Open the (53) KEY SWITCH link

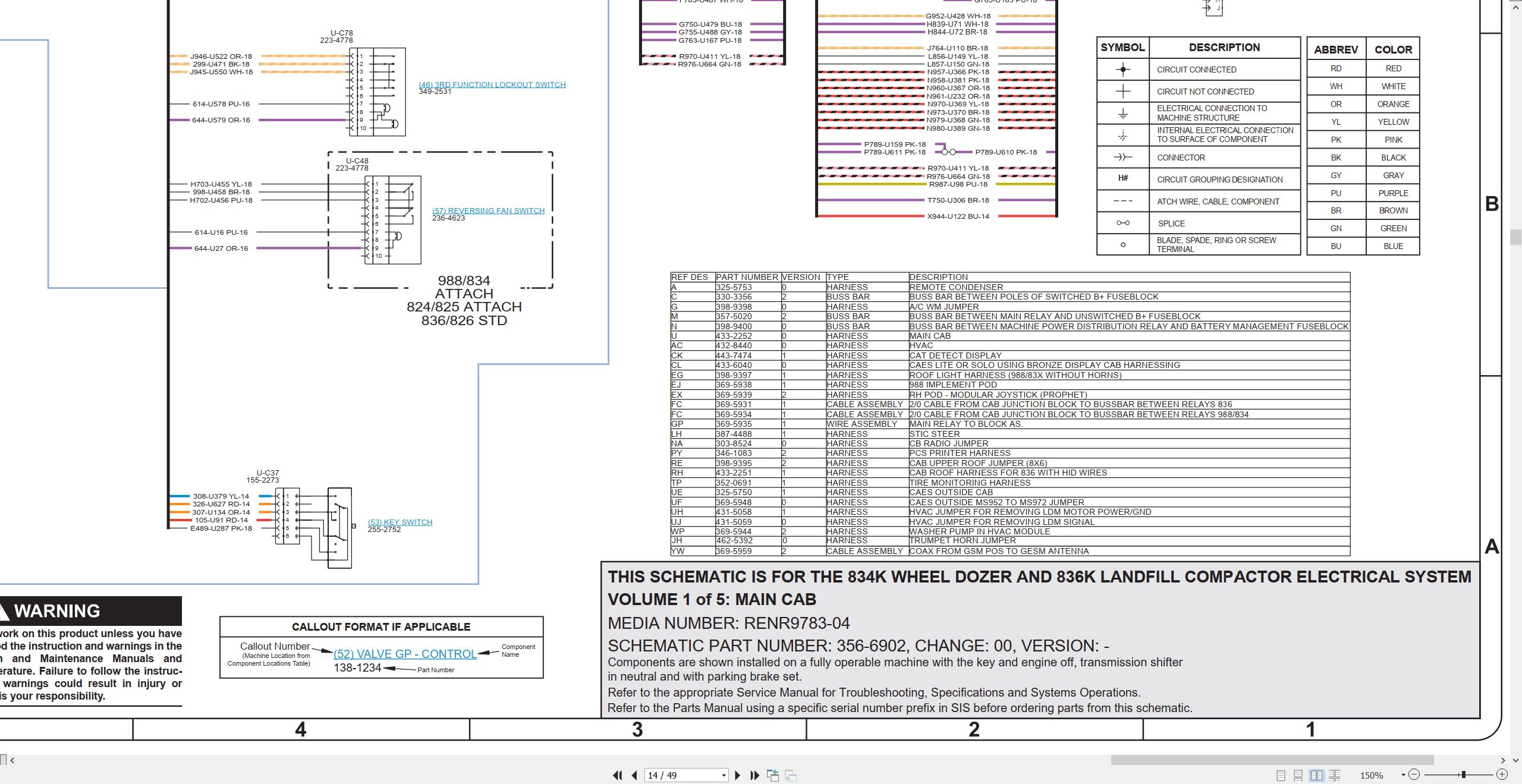[400, 522]
